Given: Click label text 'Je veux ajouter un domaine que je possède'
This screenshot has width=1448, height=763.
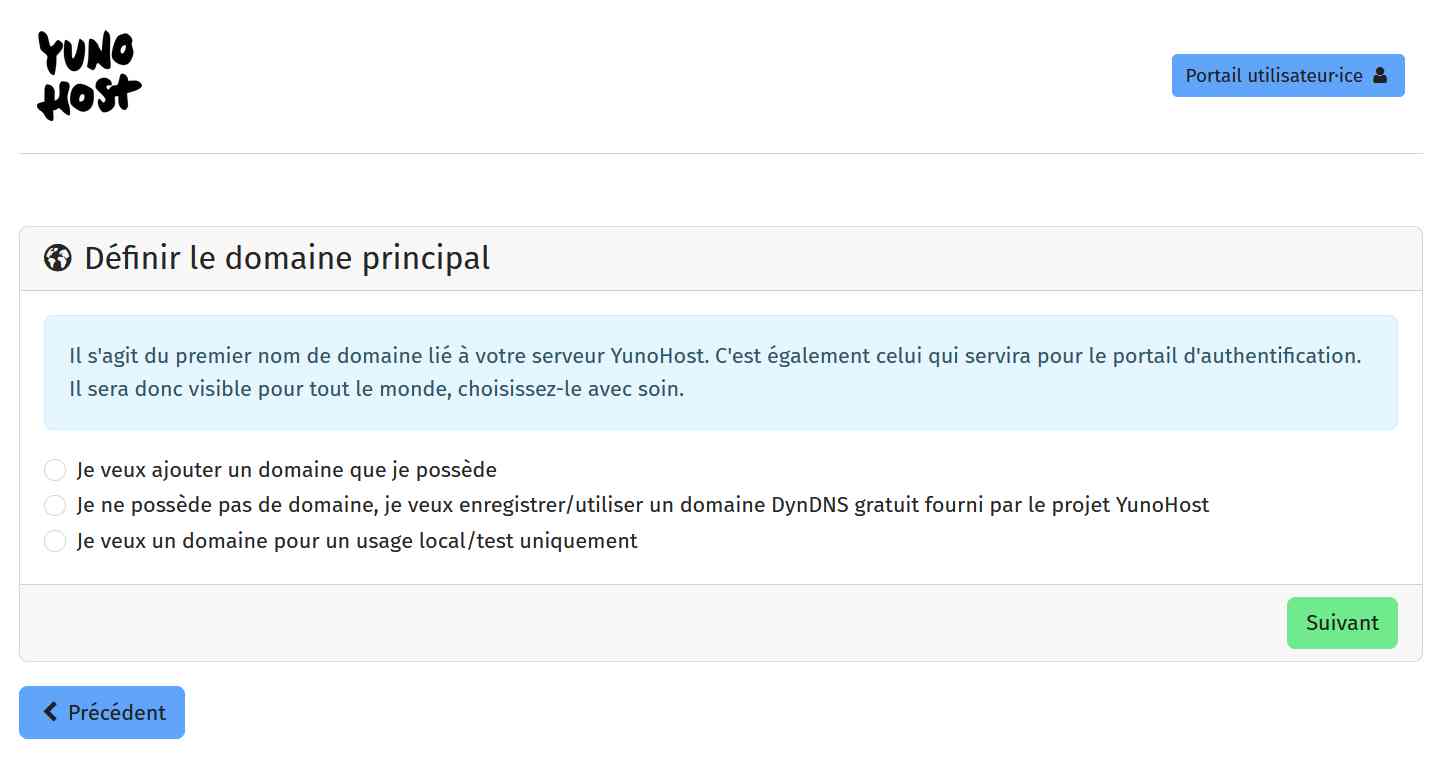Looking at the screenshot, I should click(x=286, y=470).
